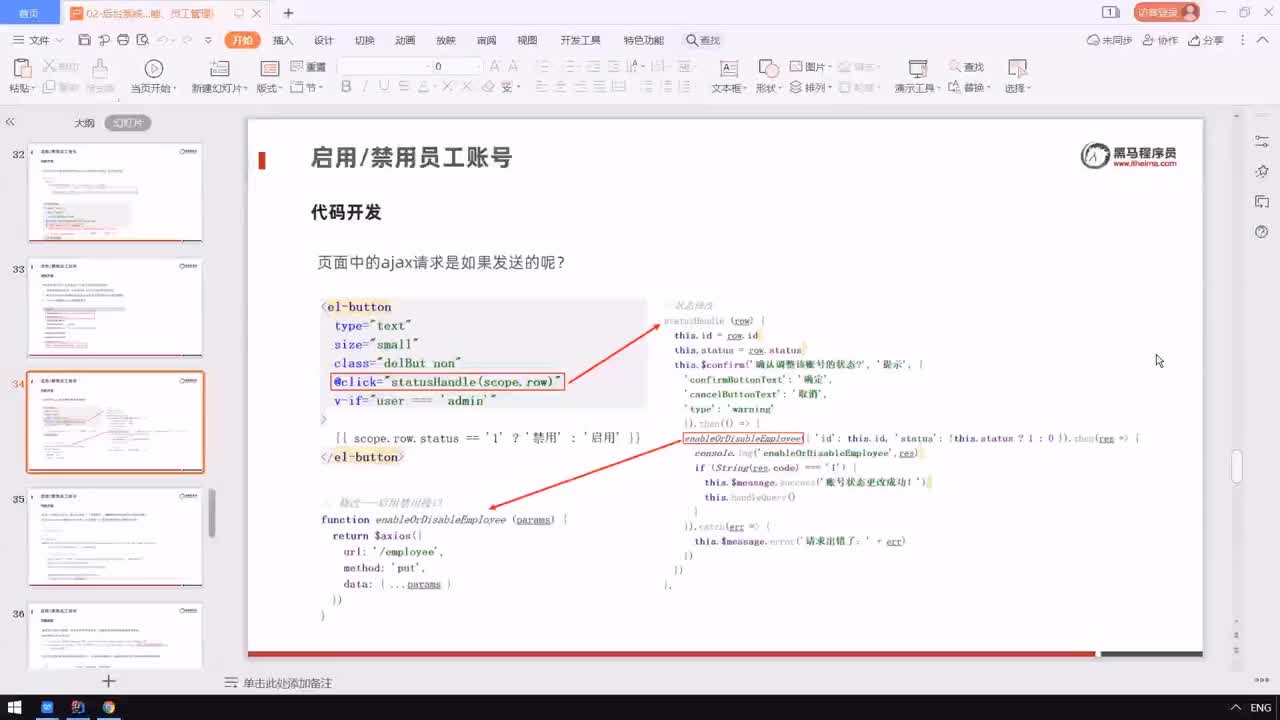1280x720 pixels.
Task: Switch to the Animation (动画) tab
Action: 405,40
